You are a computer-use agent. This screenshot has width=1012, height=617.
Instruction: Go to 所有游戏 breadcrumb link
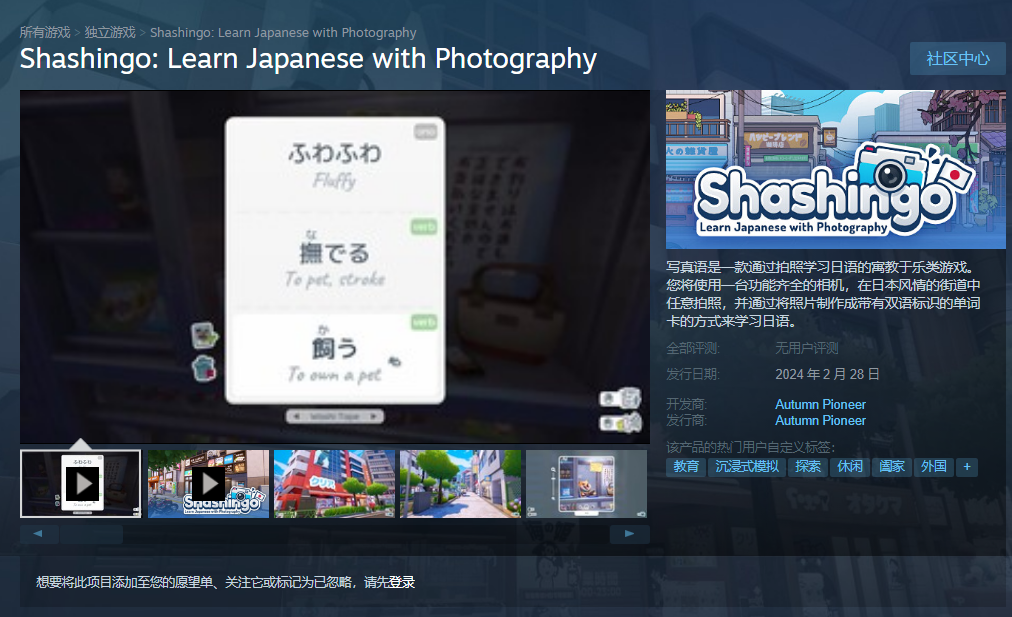click(x=45, y=32)
